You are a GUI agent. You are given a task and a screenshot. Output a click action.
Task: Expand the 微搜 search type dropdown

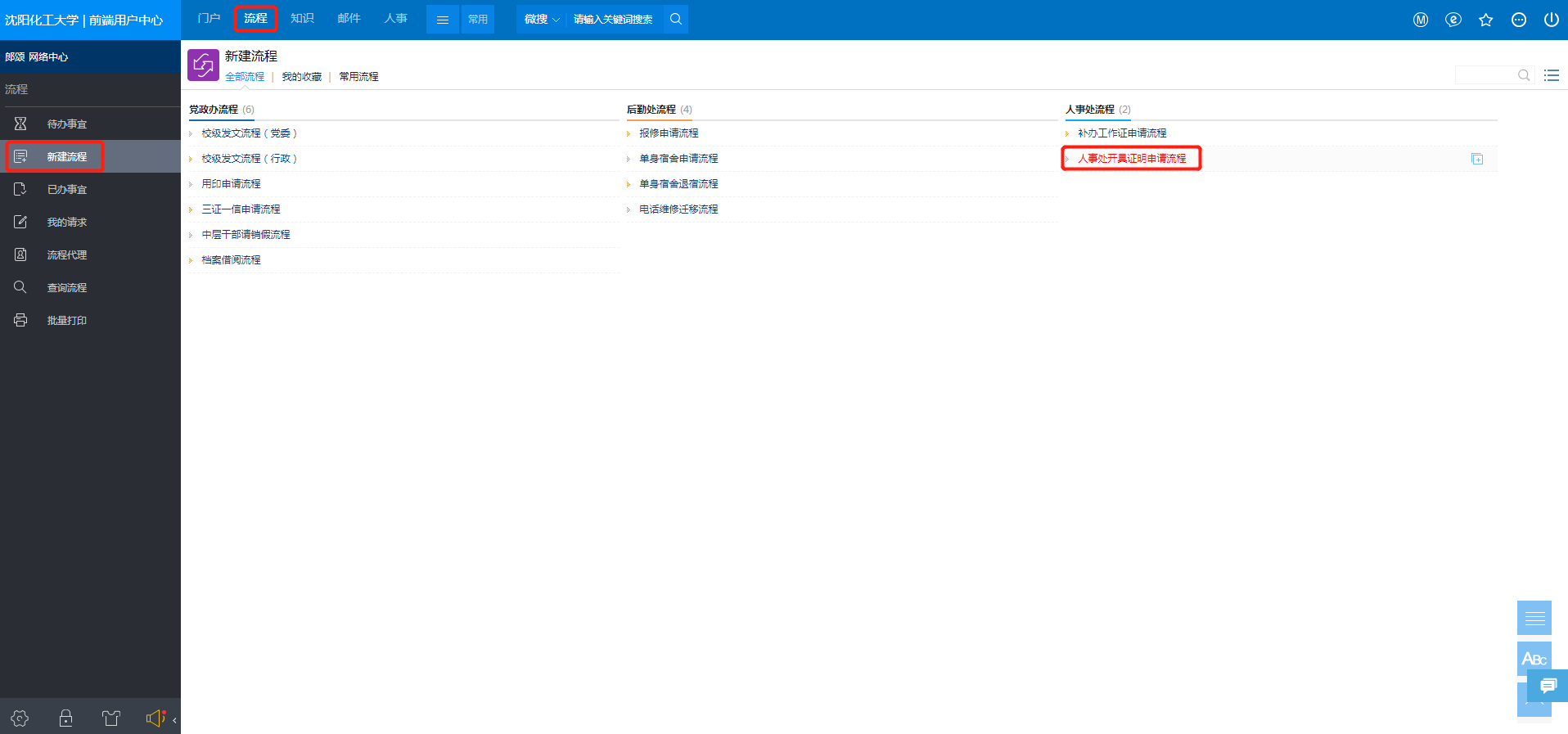542,19
